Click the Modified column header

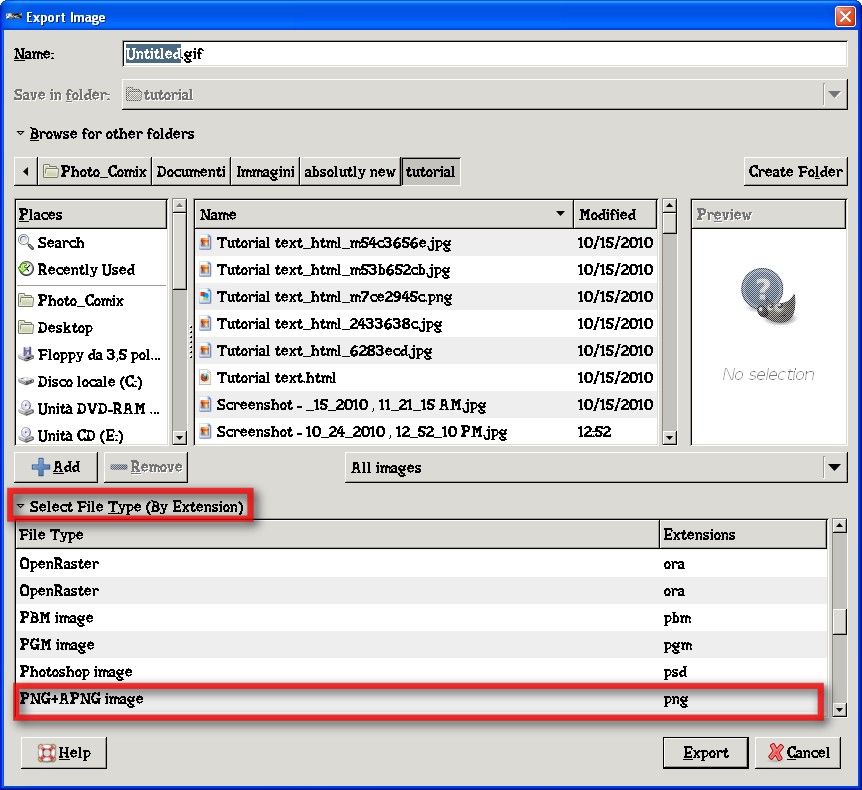[615, 214]
